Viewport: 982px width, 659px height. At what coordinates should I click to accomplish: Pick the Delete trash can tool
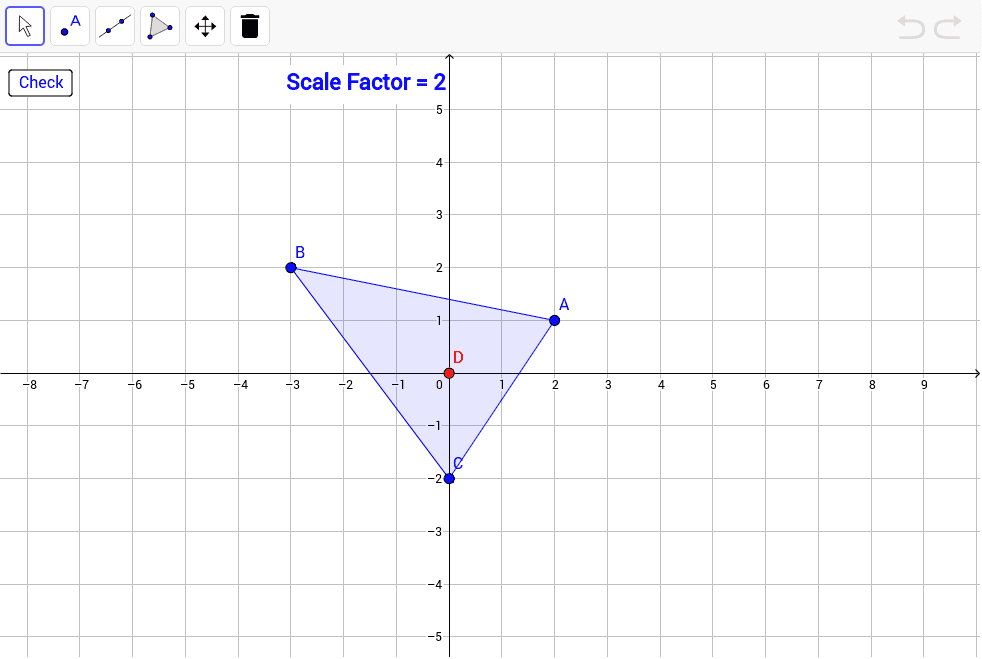(x=250, y=26)
